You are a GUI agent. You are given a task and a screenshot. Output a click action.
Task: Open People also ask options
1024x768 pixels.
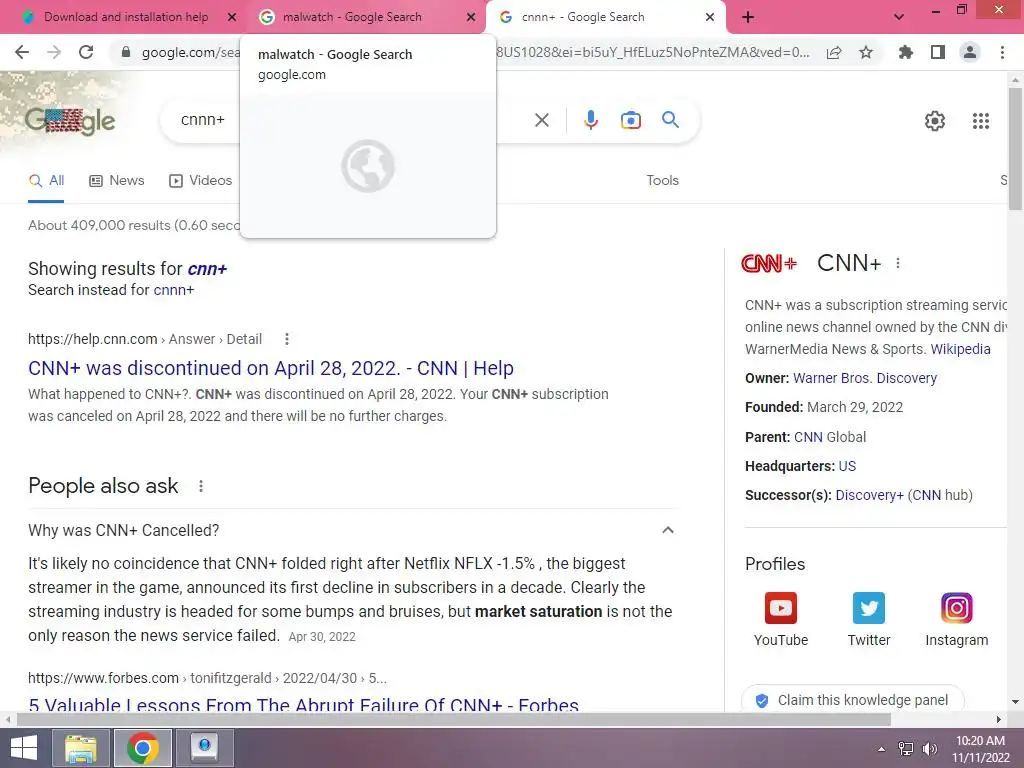(201, 486)
